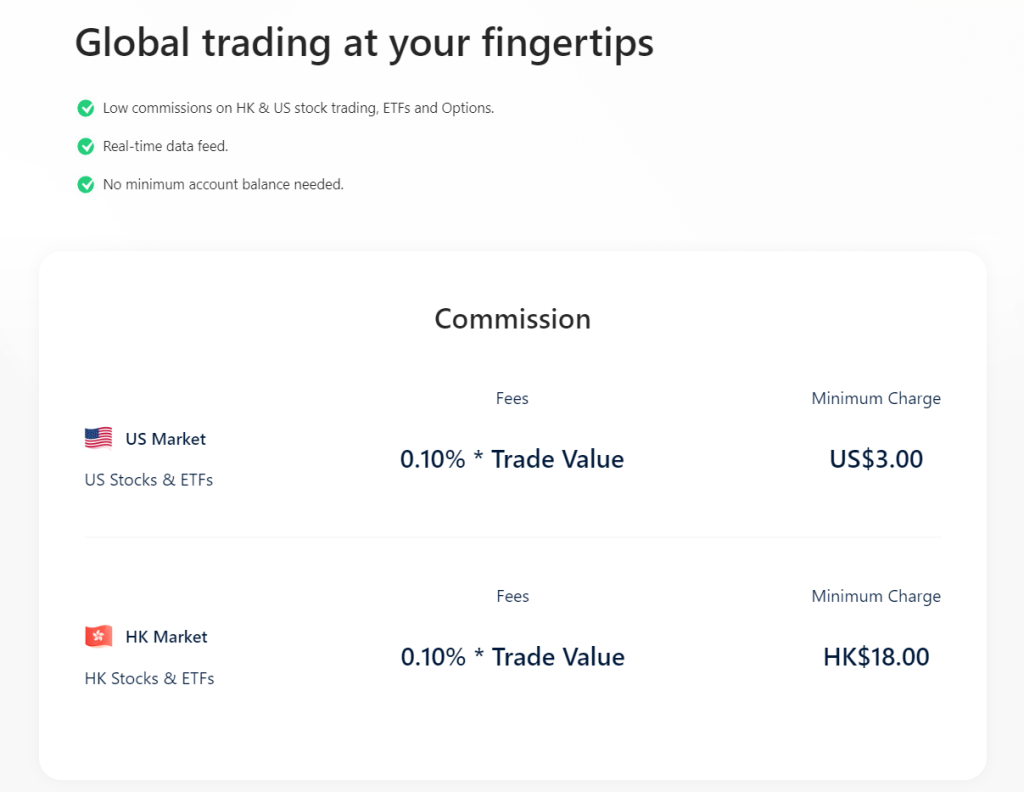Click green checkmark beside low commissions

coord(86,108)
